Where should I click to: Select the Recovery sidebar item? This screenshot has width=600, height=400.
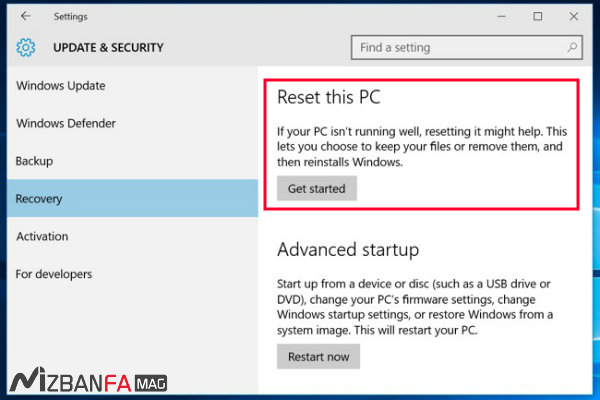coord(39,199)
